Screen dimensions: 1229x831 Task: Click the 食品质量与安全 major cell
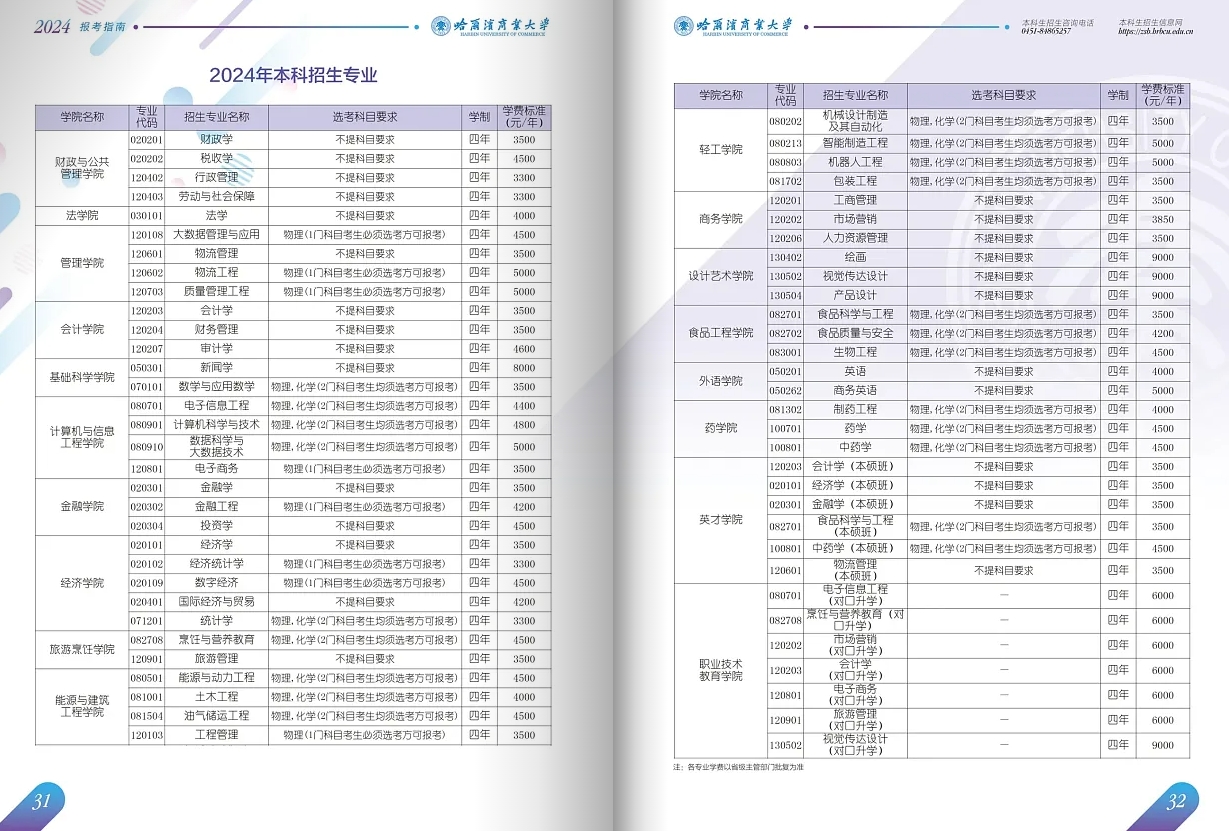tap(855, 333)
